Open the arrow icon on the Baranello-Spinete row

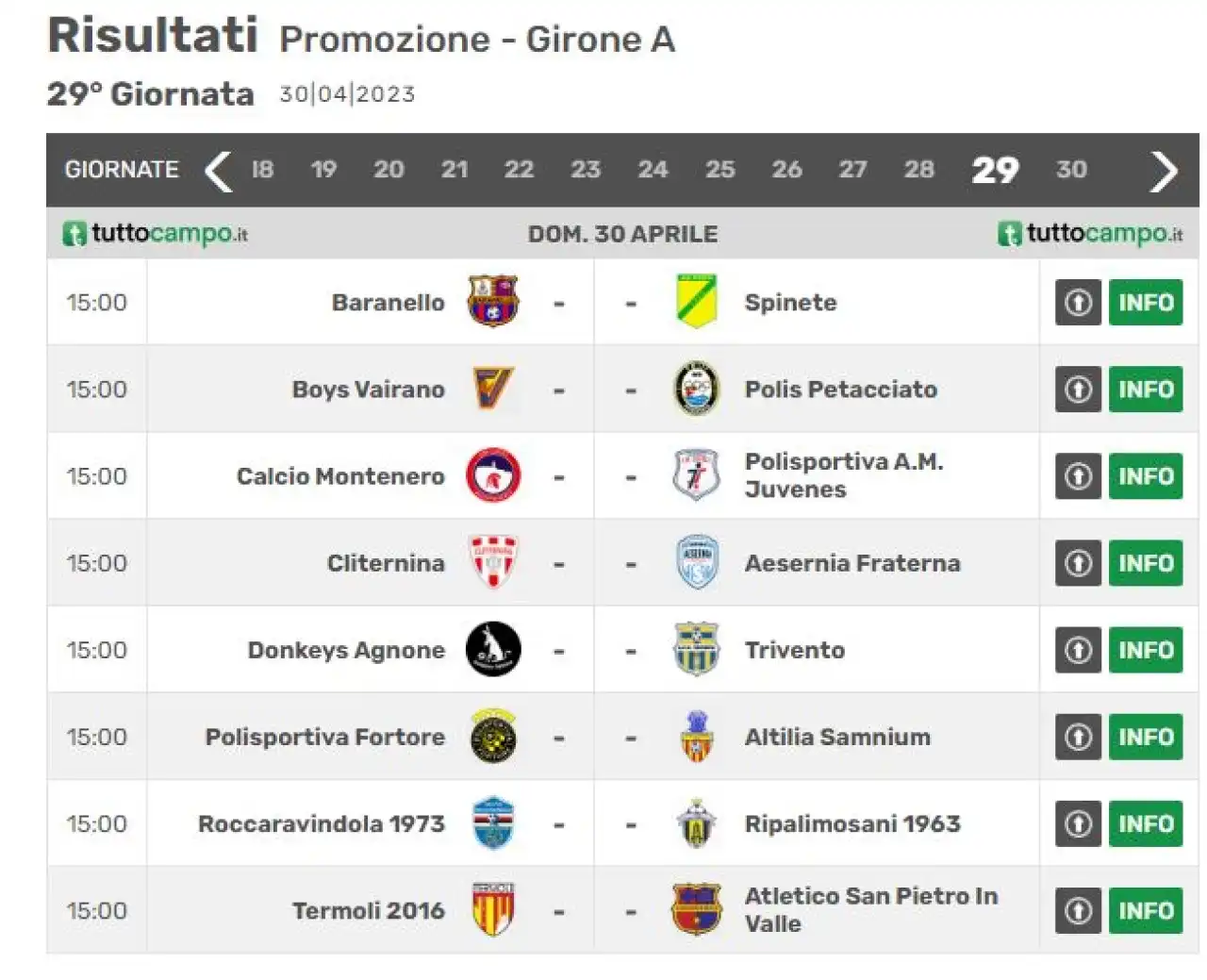click(x=1078, y=302)
